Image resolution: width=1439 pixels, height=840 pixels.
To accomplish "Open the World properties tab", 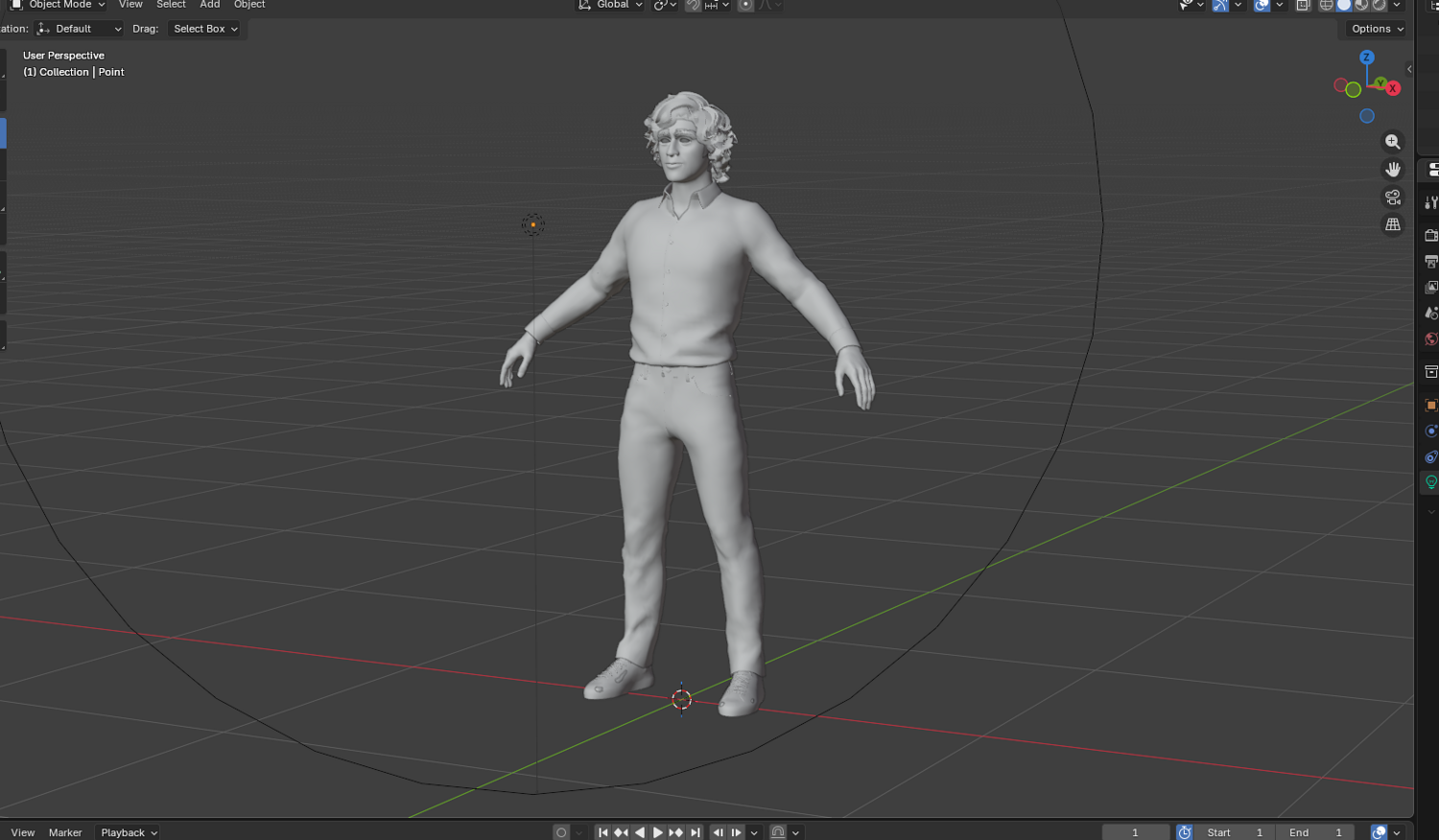I will coord(1430,338).
